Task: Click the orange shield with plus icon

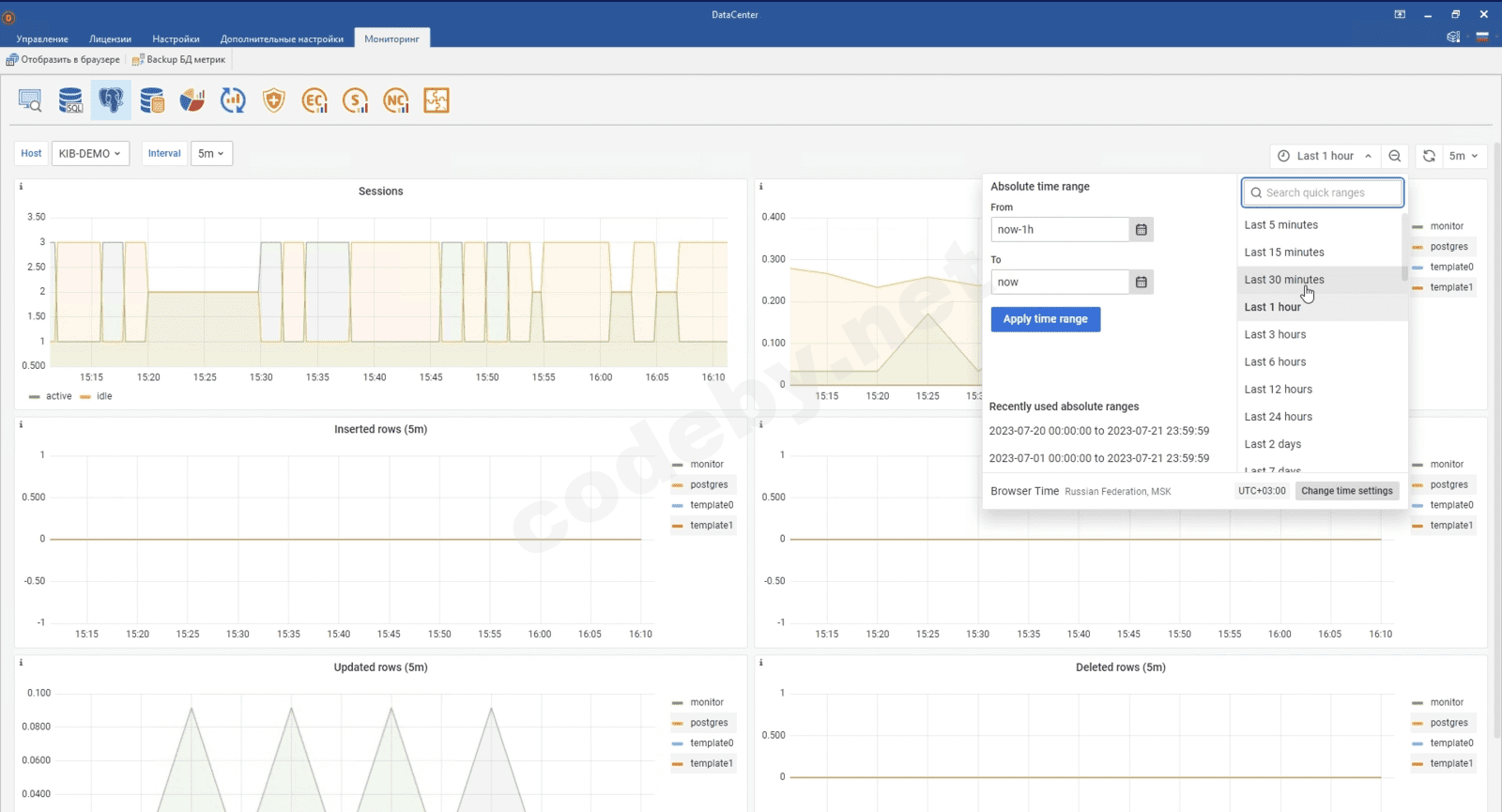Action: [x=273, y=100]
